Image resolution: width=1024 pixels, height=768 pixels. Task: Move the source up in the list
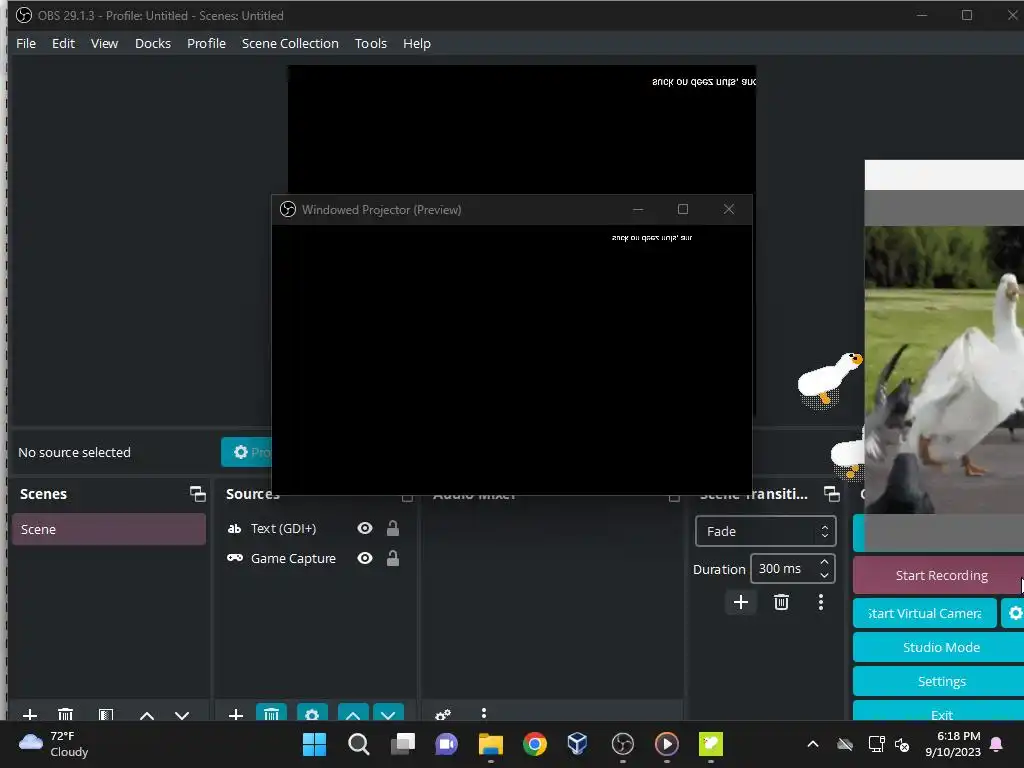pyautogui.click(x=353, y=713)
